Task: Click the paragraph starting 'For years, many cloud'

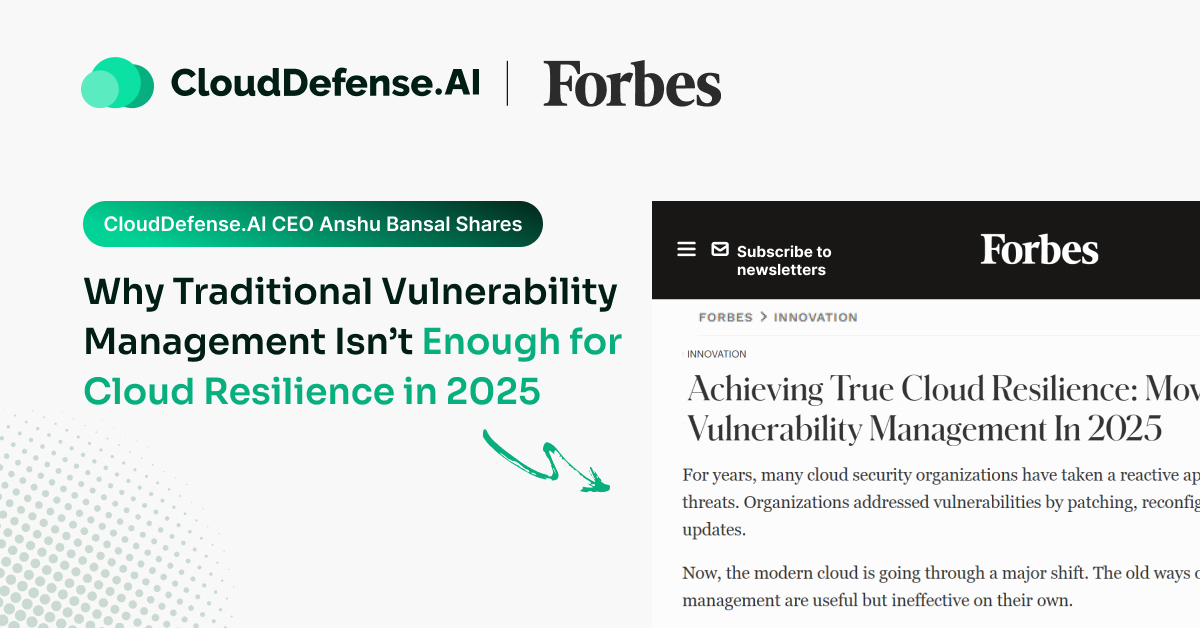Action: pos(940,502)
